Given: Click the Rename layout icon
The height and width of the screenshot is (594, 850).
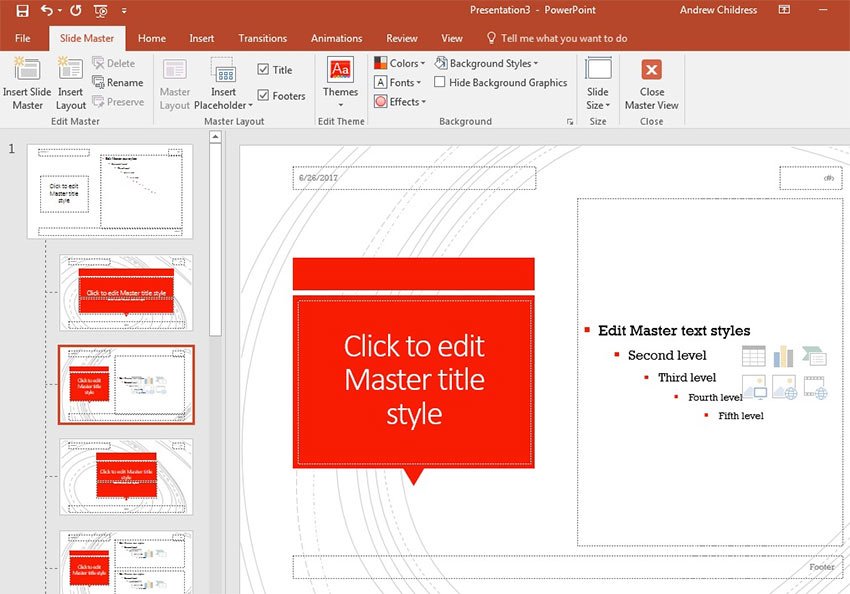Looking at the screenshot, I should pos(98,82).
